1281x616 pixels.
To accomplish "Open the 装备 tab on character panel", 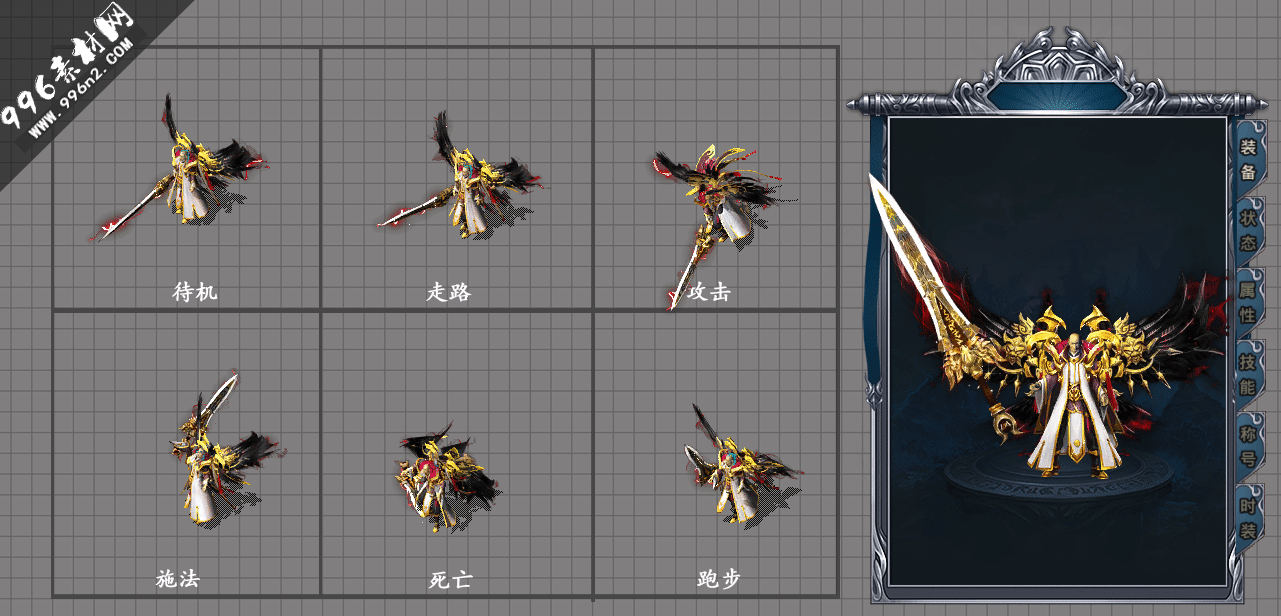I will [1248, 159].
